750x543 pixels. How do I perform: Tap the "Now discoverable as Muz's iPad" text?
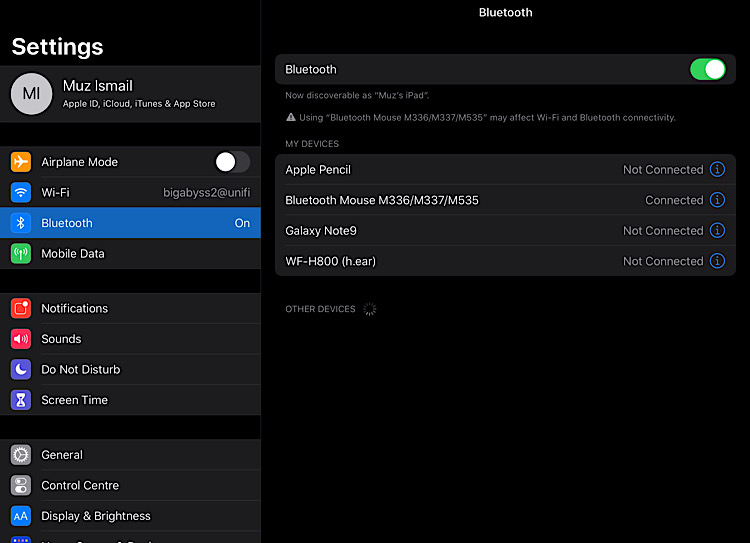click(x=357, y=95)
